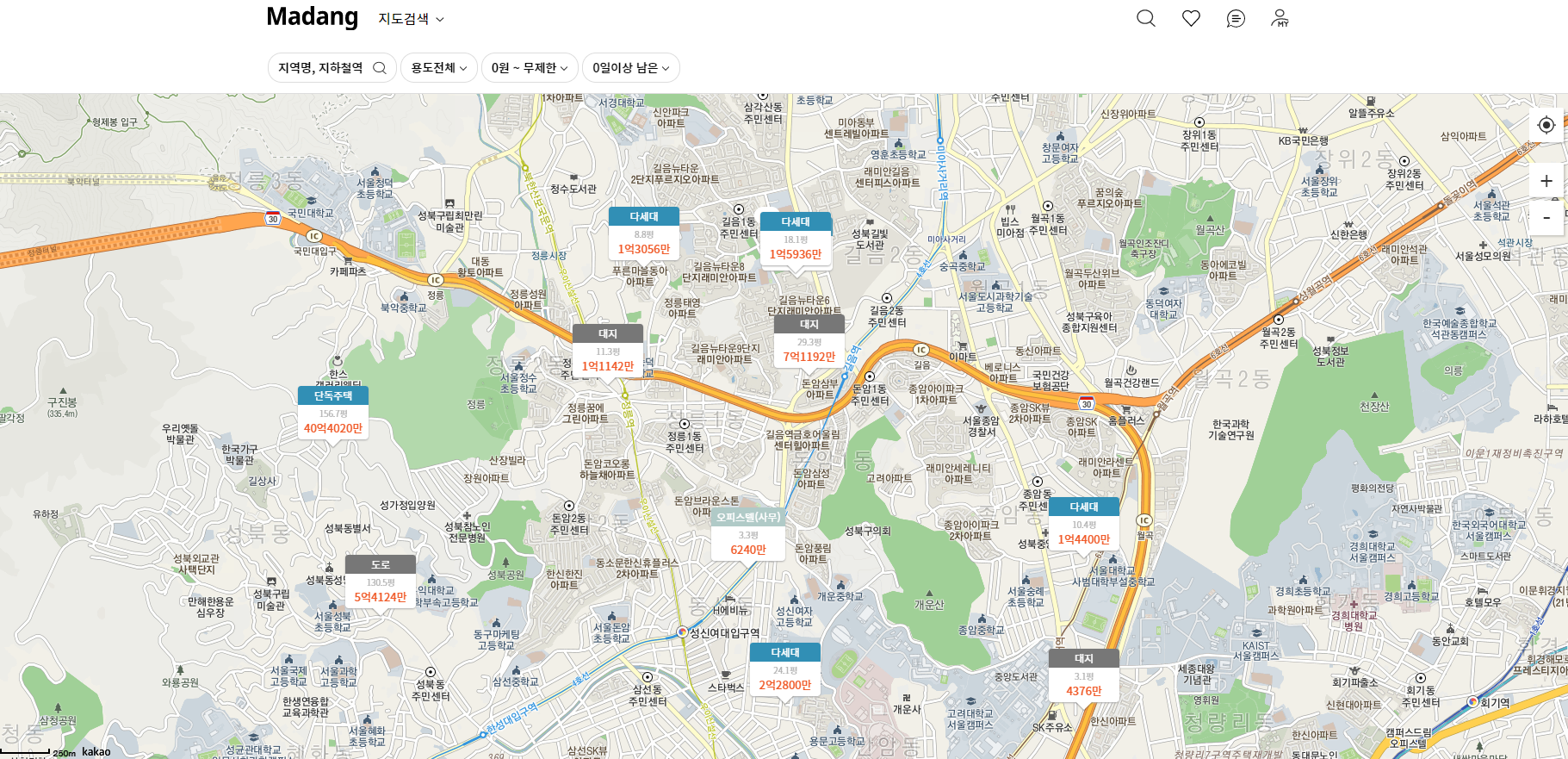Click the 성신여대입구역 station label

(724, 632)
